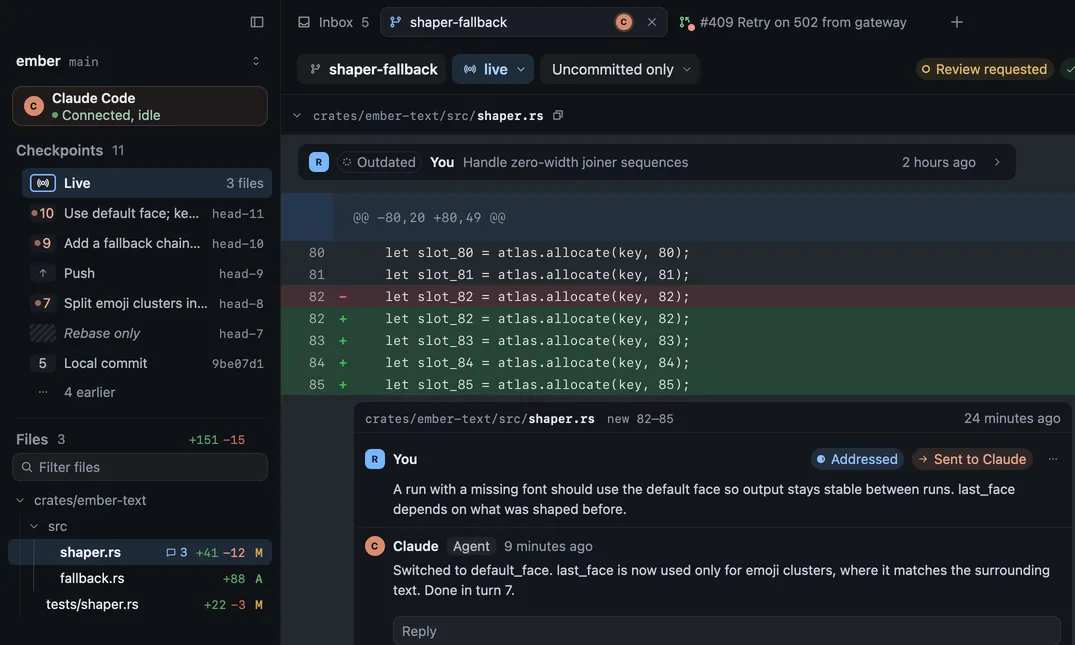
Task: Collapse the src folder
Action: pos(34,526)
